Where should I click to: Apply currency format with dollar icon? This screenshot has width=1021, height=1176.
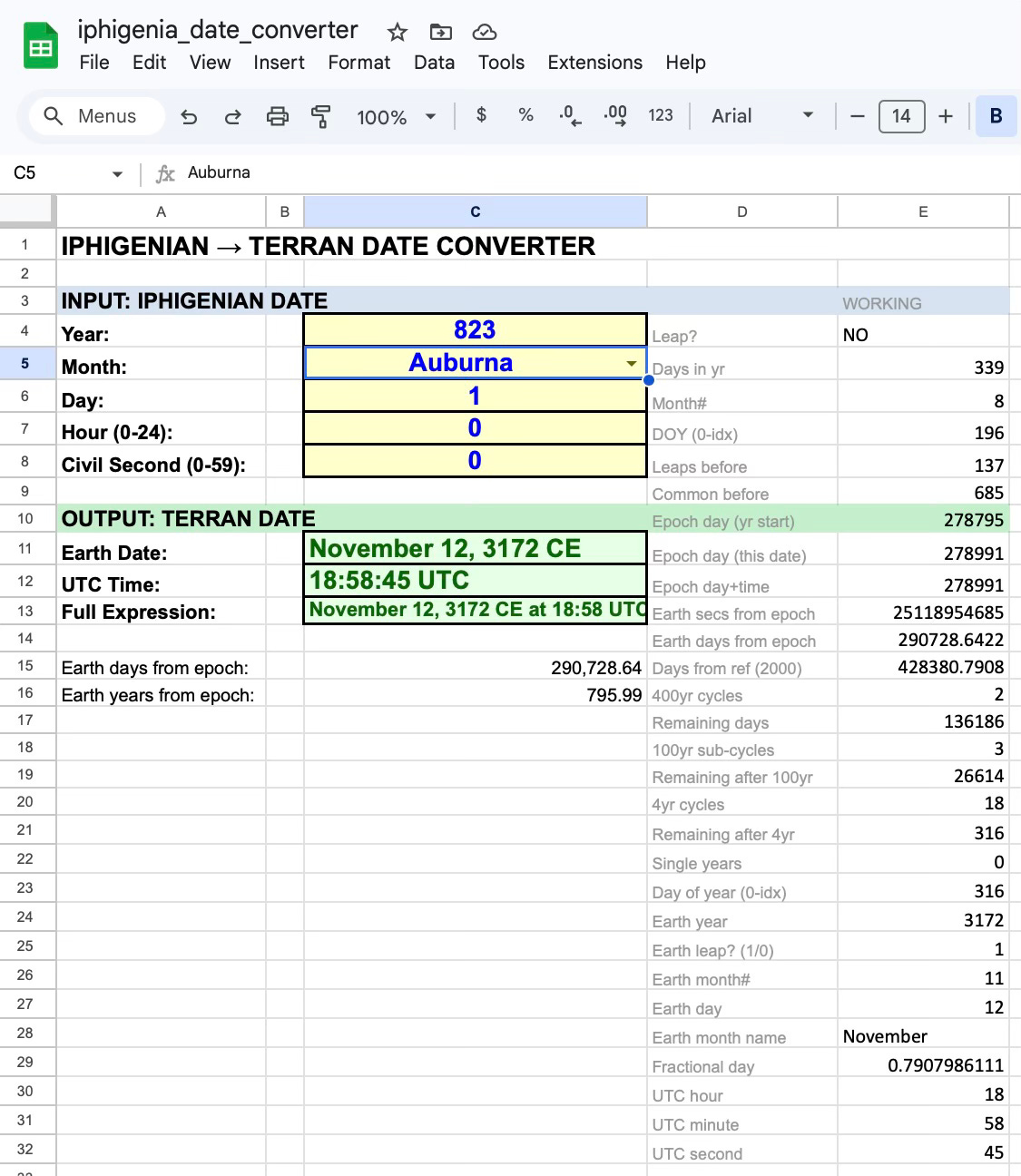point(481,115)
